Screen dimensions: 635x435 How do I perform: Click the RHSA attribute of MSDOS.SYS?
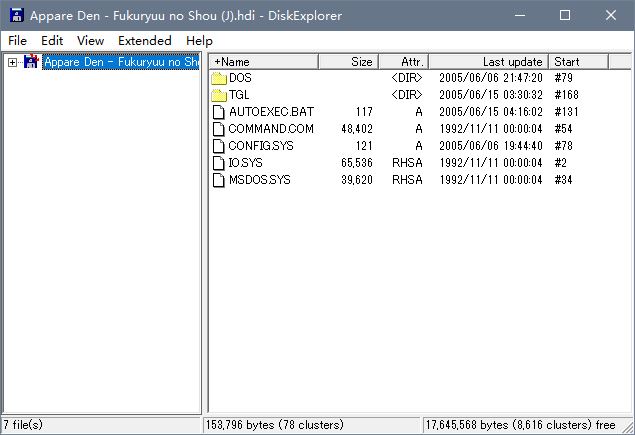click(x=407, y=180)
